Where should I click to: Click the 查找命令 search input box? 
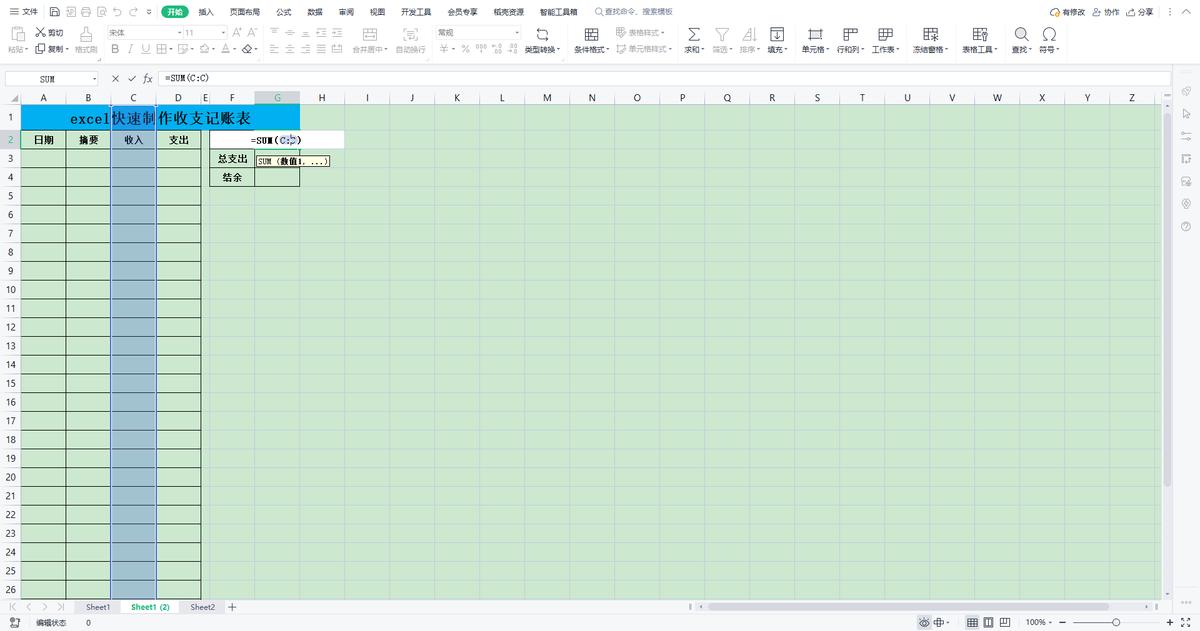pyautogui.click(x=638, y=12)
